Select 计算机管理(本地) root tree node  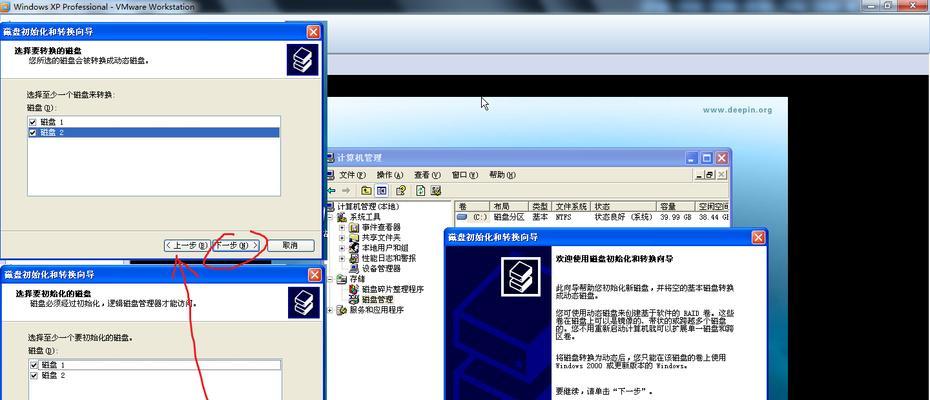368,207
